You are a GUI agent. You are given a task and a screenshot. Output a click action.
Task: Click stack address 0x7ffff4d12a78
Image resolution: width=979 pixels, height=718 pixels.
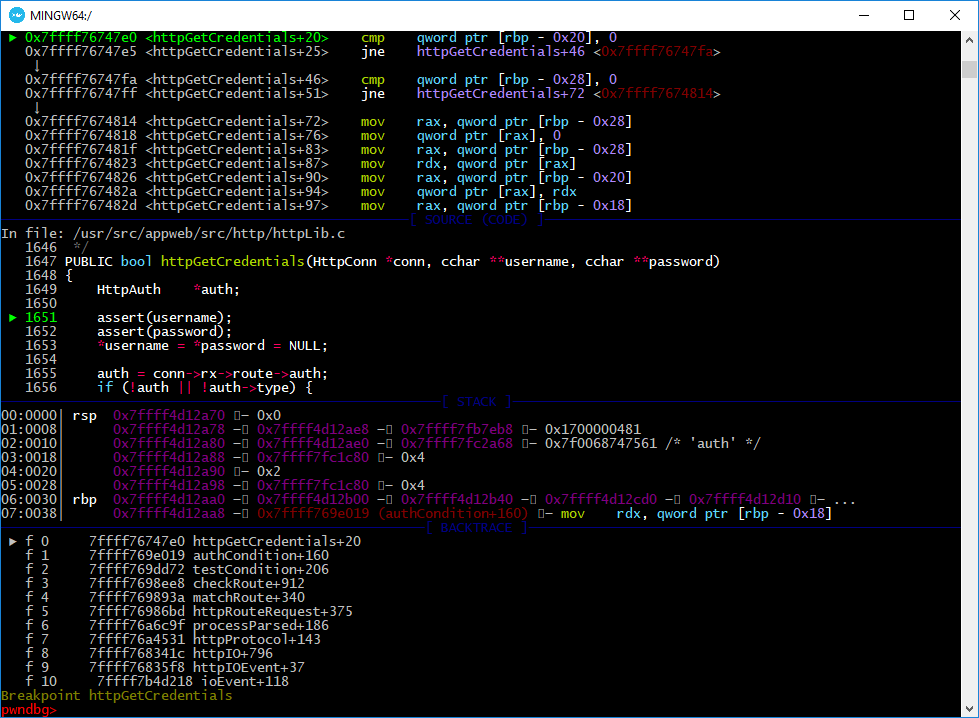(169, 430)
